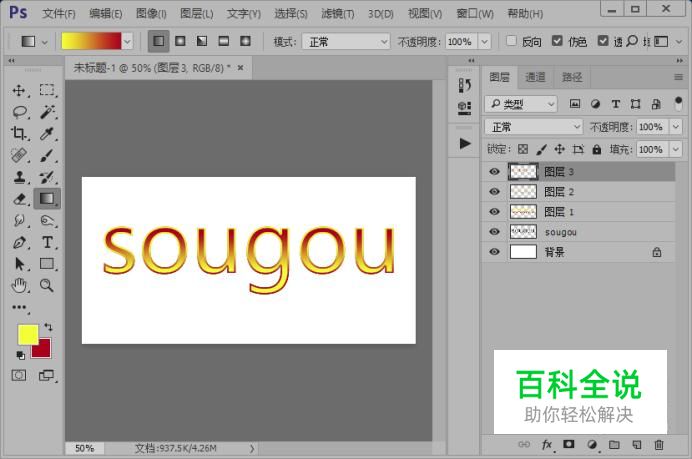This screenshot has height=459, width=692.
Task: Open the 图像(I) menu
Action: pos(151,14)
